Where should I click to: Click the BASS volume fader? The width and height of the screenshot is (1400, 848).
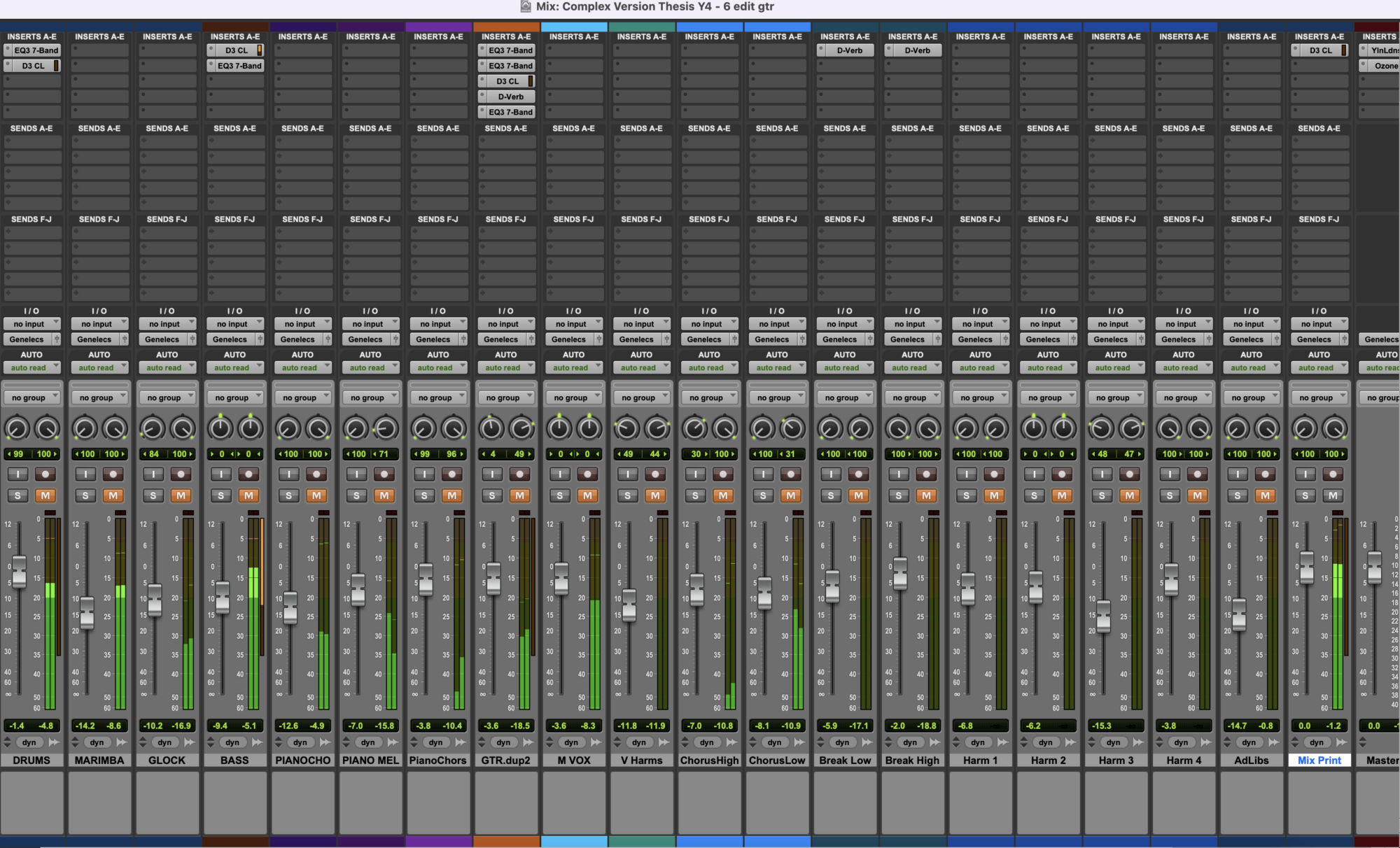pyautogui.click(x=223, y=597)
